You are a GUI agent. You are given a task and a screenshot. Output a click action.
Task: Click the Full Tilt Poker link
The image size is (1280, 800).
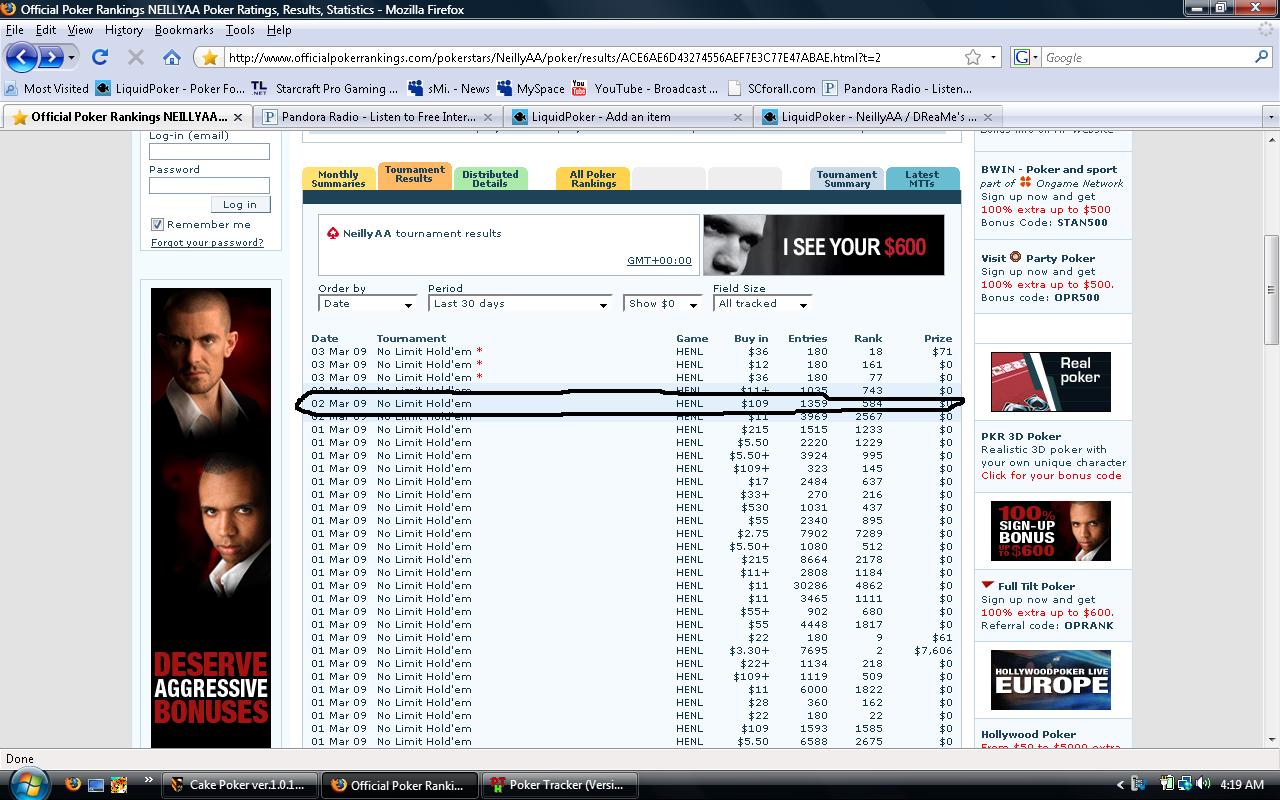point(1036,587)
